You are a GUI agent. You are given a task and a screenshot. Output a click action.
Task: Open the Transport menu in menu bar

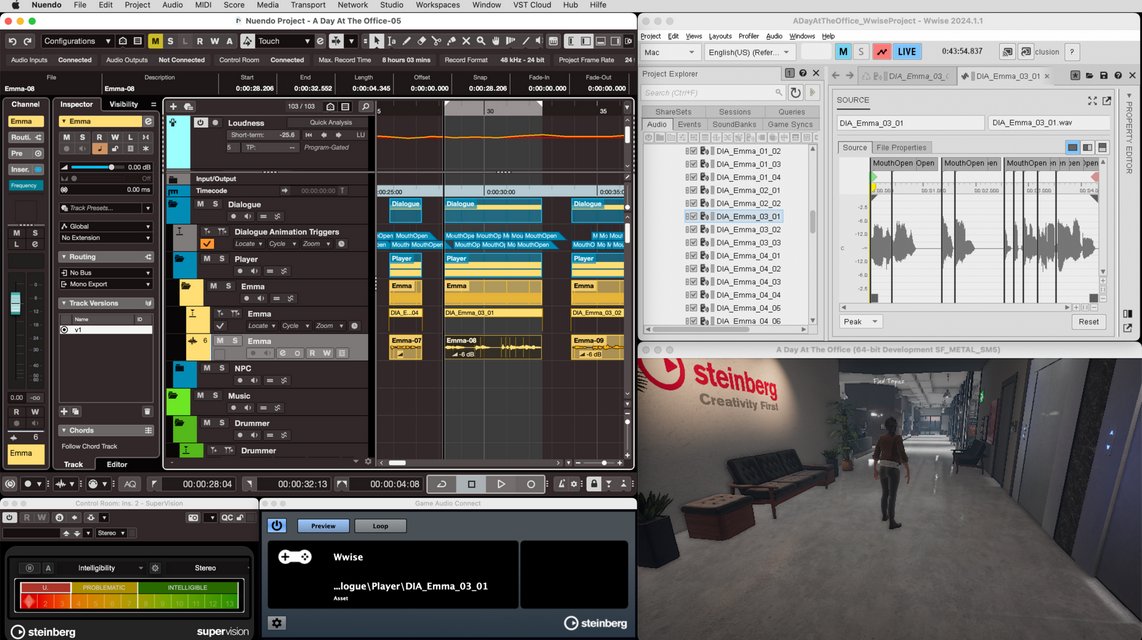[308, 5]
